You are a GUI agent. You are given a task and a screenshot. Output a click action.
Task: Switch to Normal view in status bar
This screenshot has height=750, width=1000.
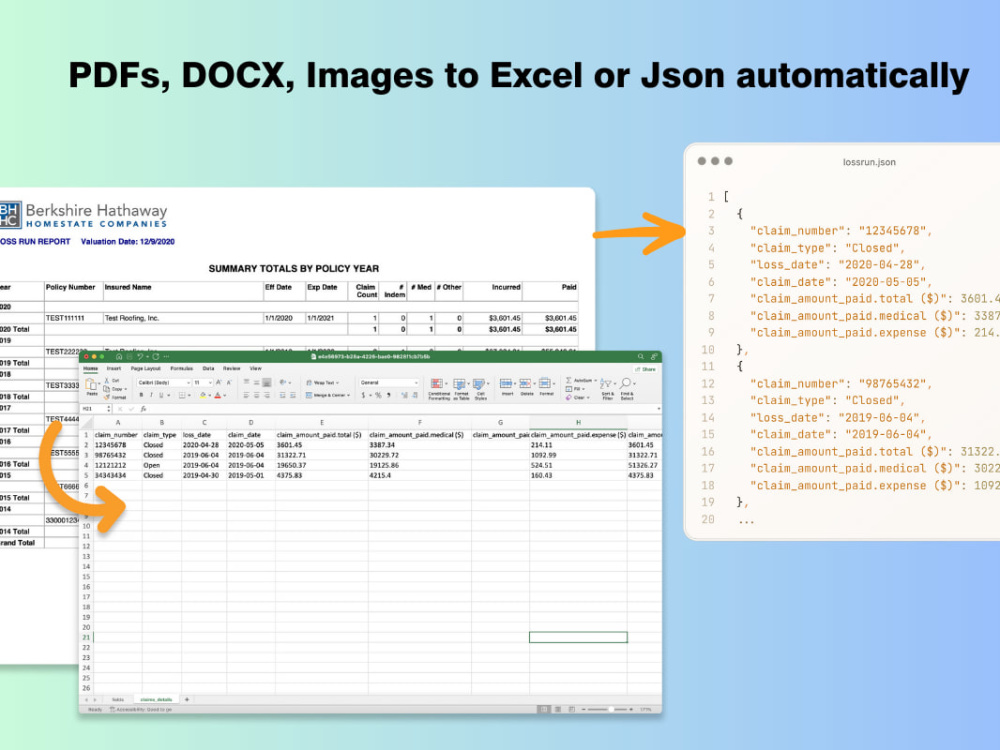coord(543,709)
